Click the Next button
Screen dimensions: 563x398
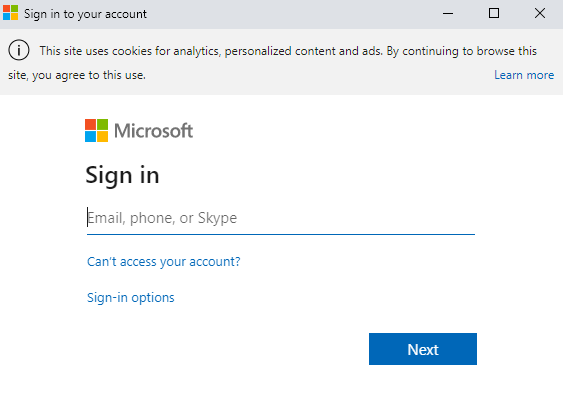423,349
